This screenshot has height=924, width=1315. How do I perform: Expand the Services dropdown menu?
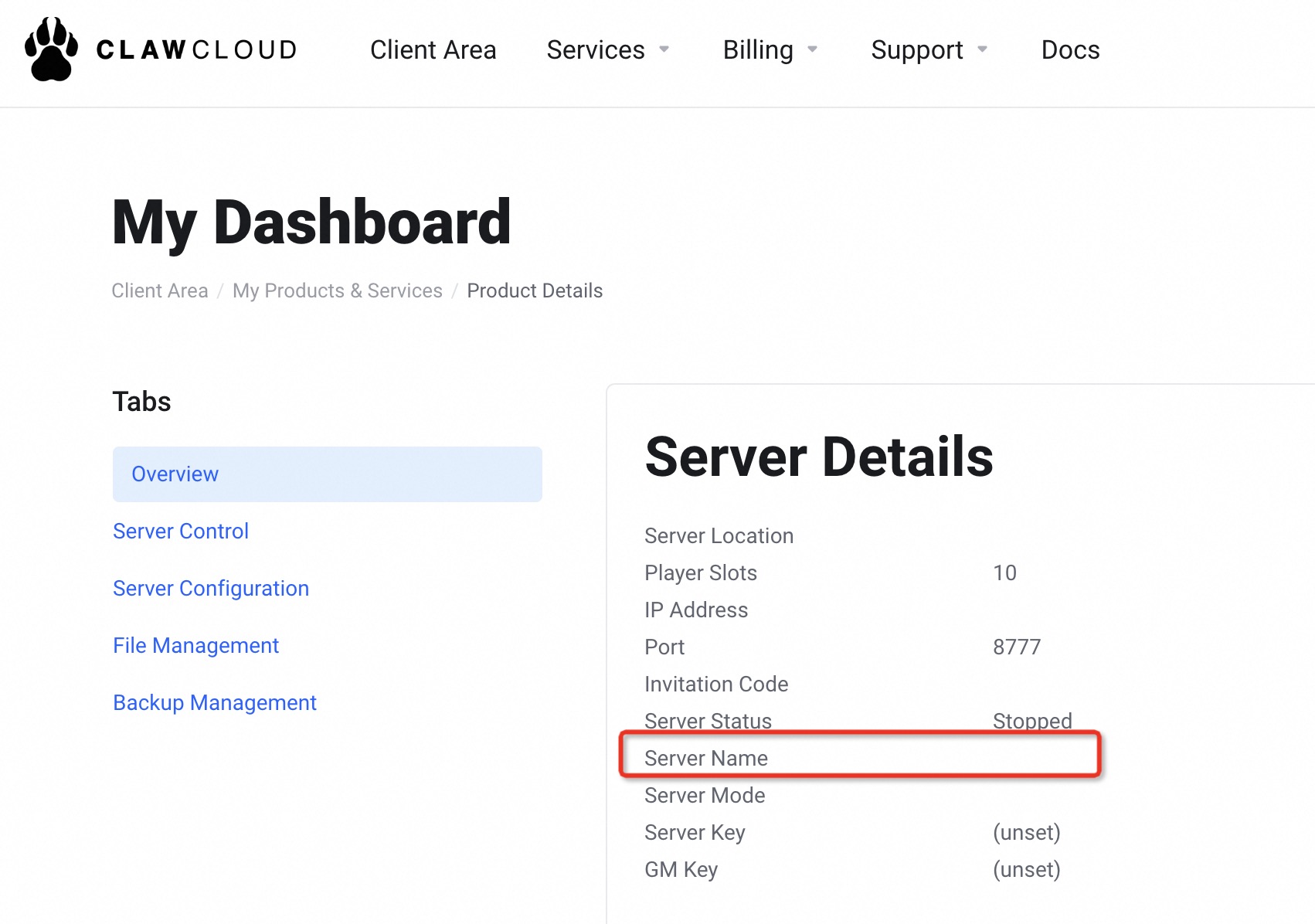[596, 50]
